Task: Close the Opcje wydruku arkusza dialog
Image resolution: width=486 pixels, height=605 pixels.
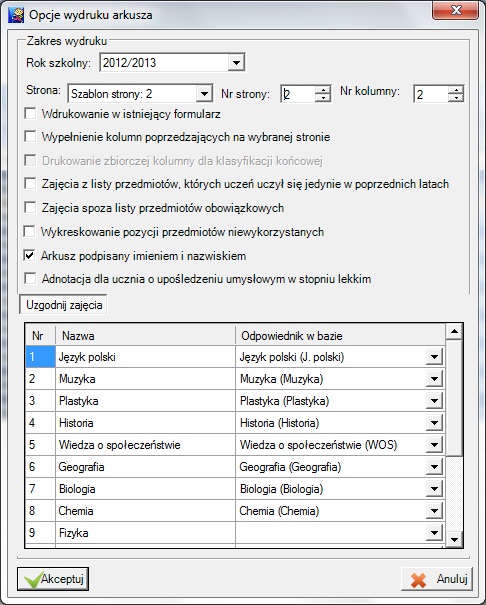Action: 456,10
